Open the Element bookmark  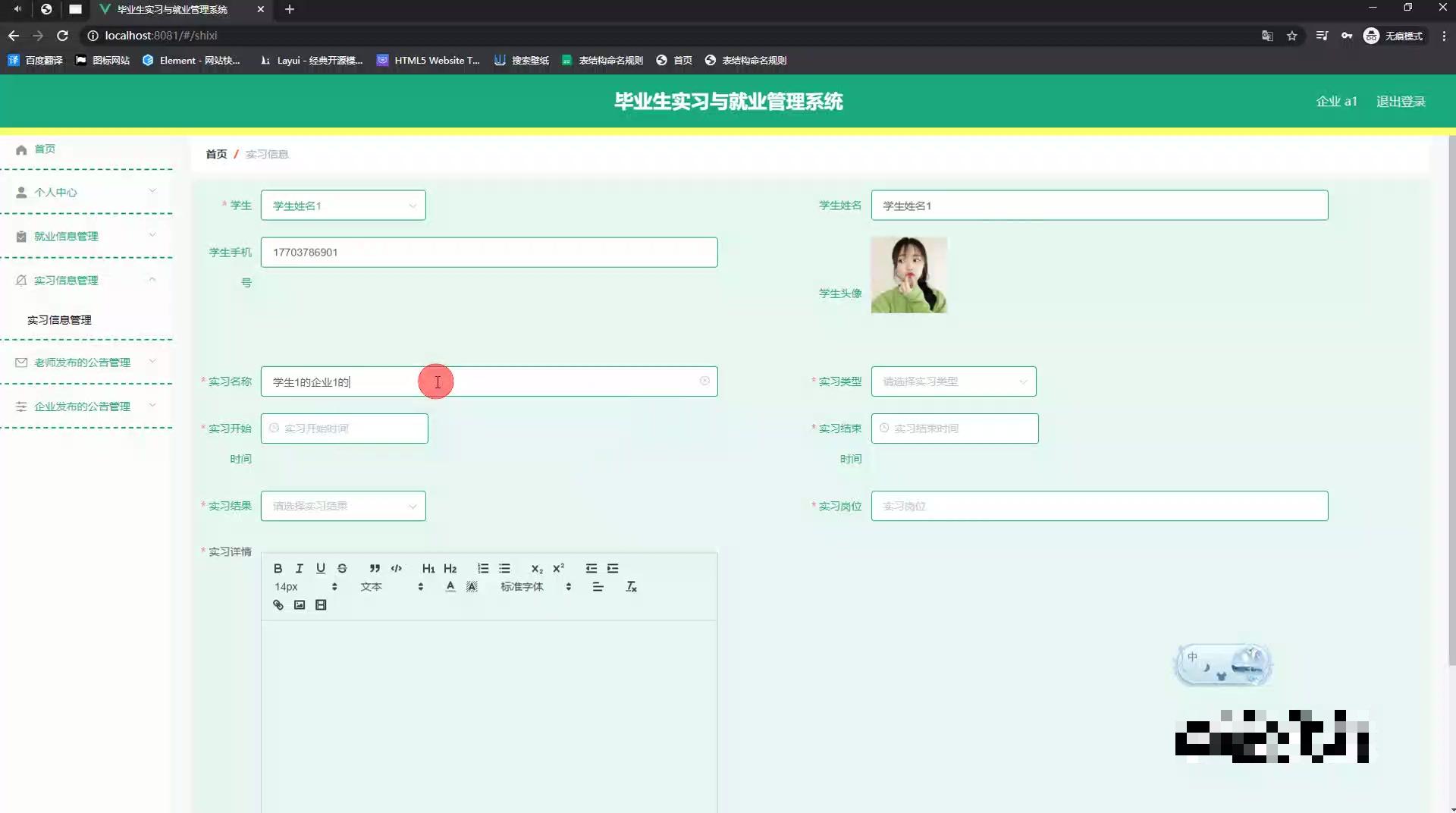(x=191, y=60)
